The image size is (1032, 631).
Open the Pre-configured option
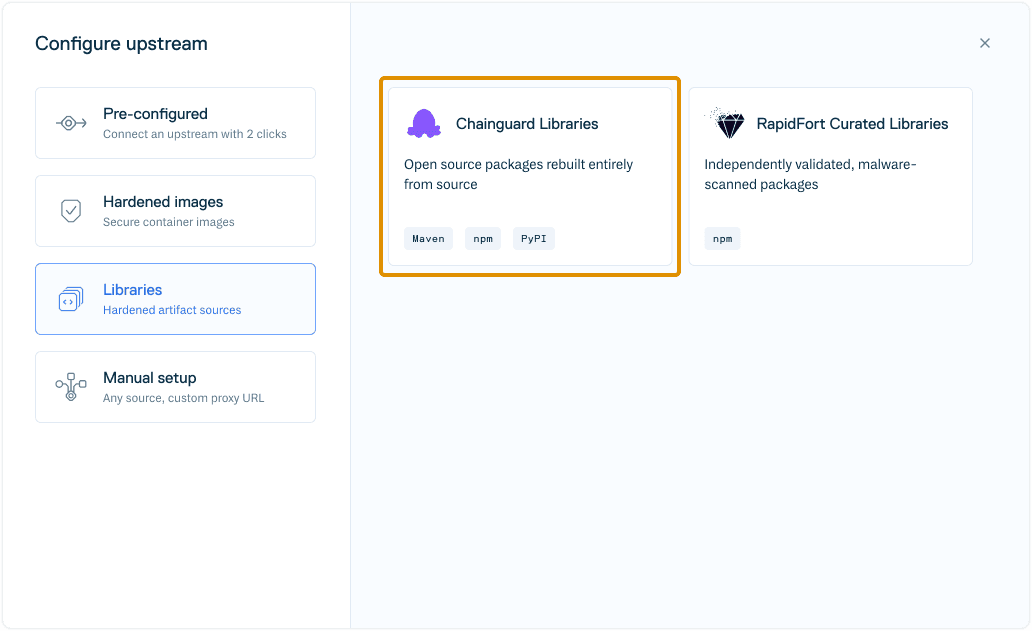175,123
